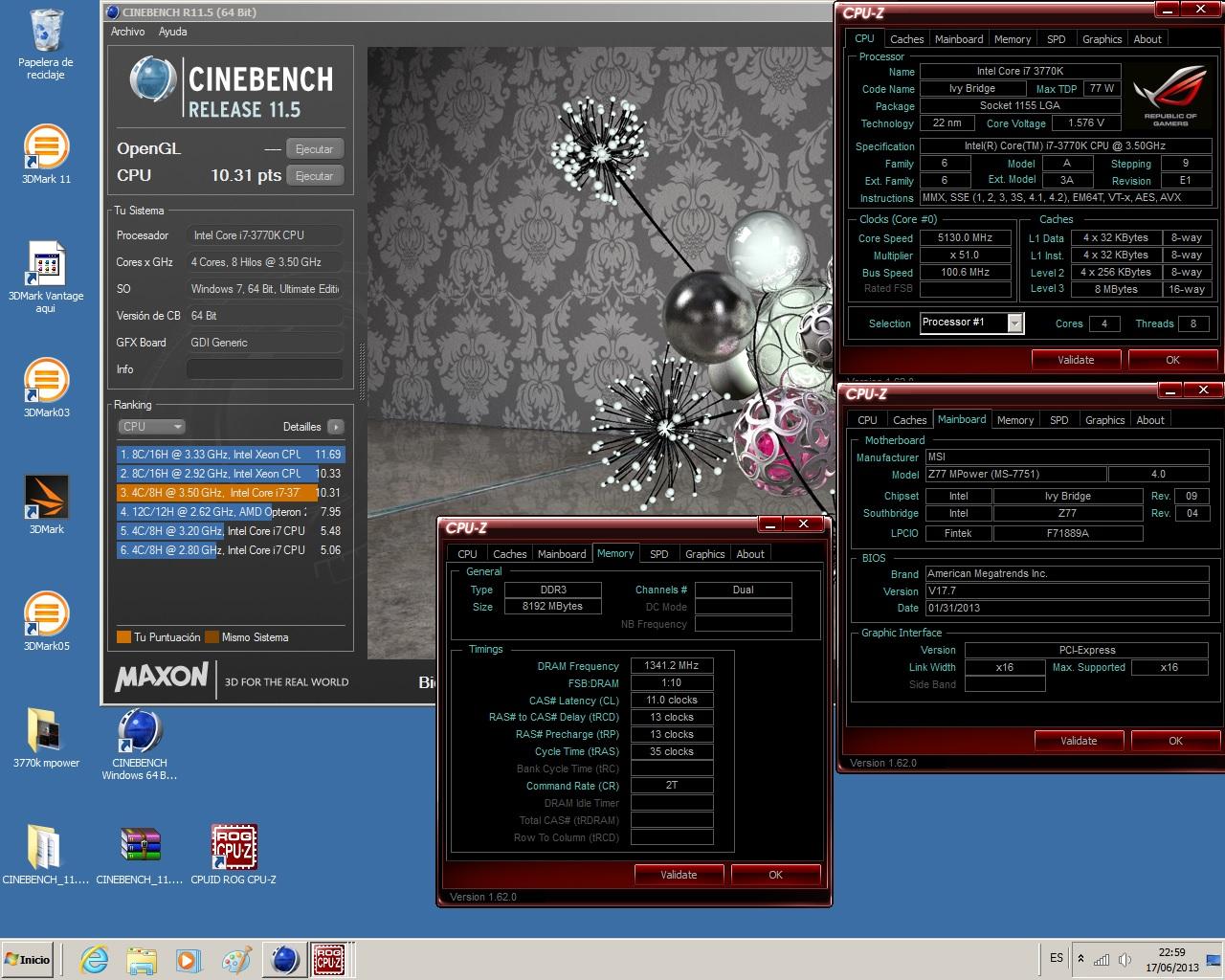Select the CINEBENCH_11 WinRAR archive icon
Image resolution: width=1225 pixels, height=980 pixels.
coord(140,856)
